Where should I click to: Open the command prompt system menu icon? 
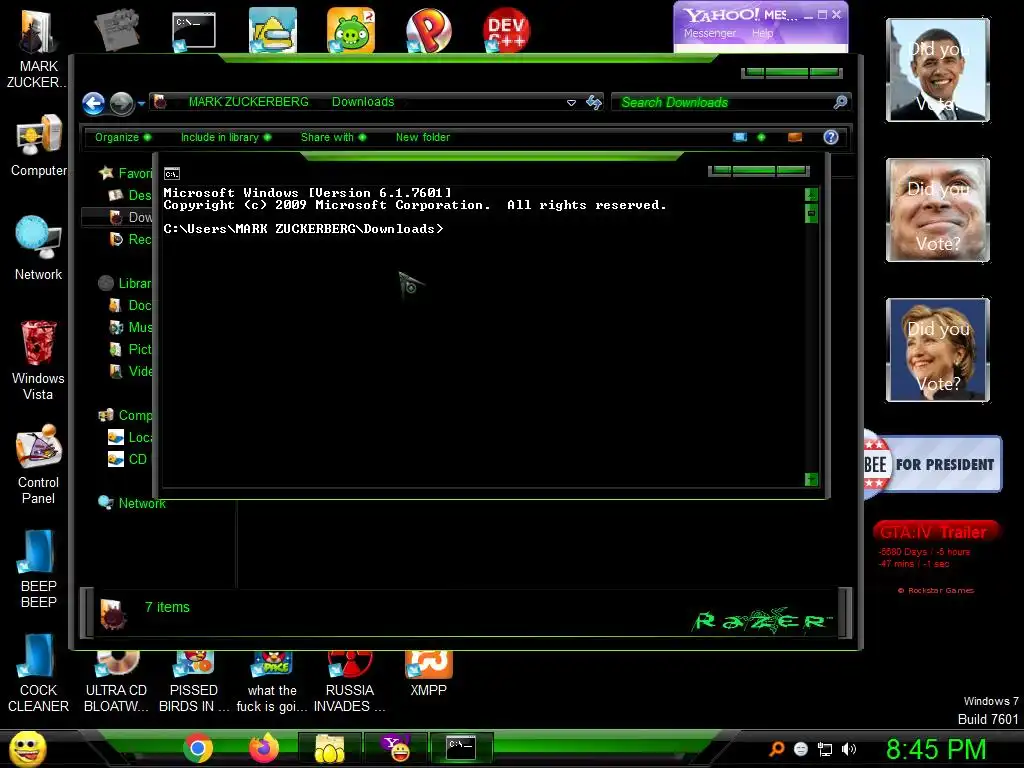(x=172, y=174)
